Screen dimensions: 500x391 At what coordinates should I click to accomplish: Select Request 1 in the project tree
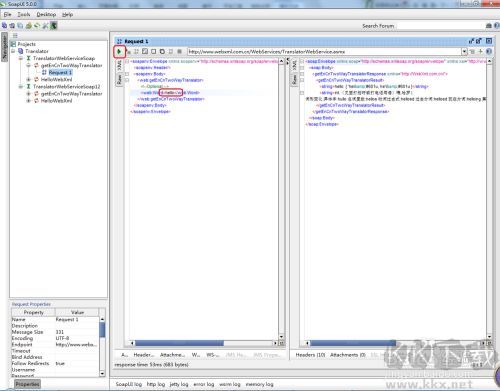click(x=60, y=72)
